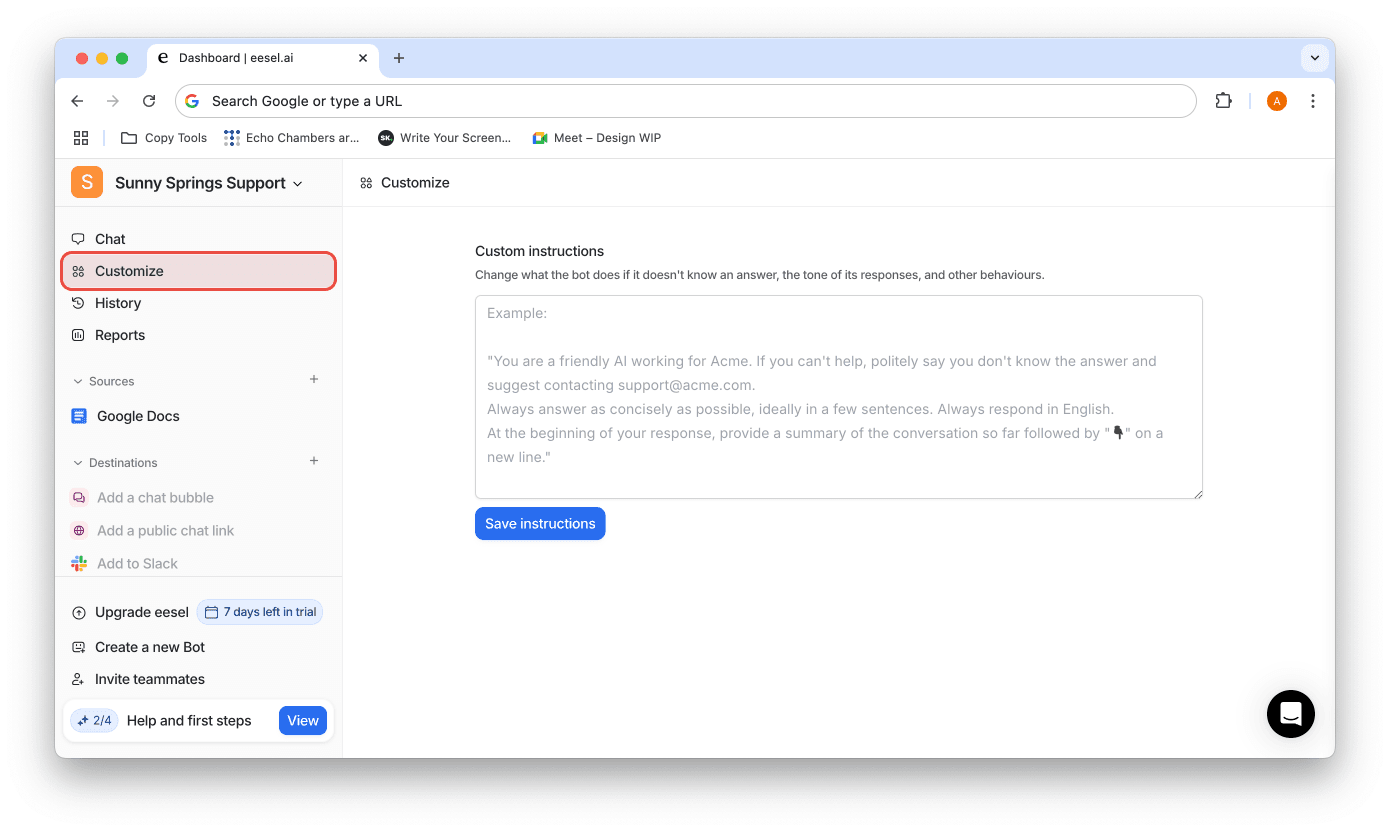Open the Chat menu item
The width and height of the screenshot is (1392, 832).
click(x=110, y=239)
